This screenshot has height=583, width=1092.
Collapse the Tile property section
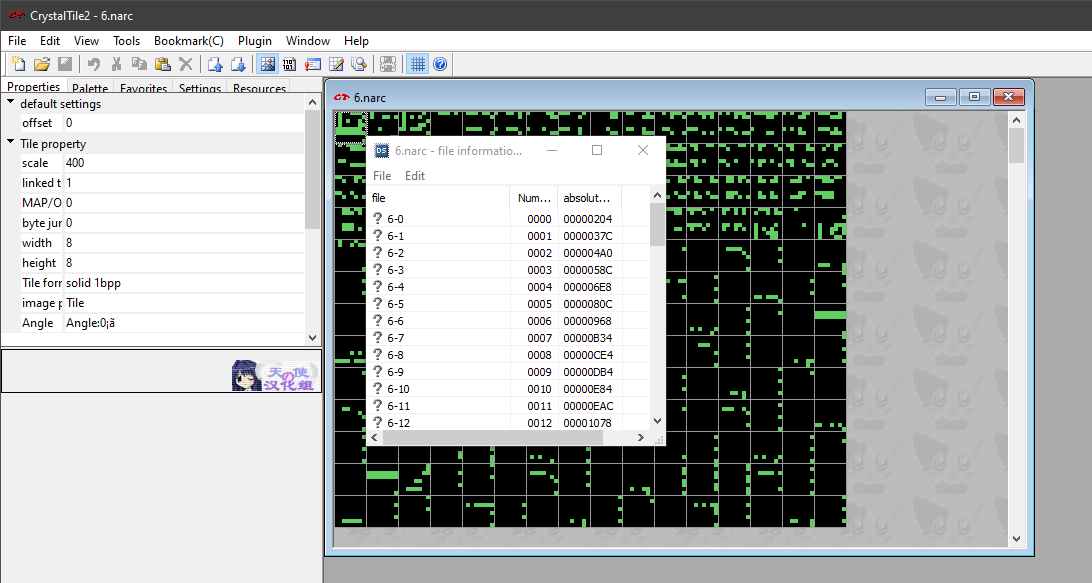click(x=11, y=143)
